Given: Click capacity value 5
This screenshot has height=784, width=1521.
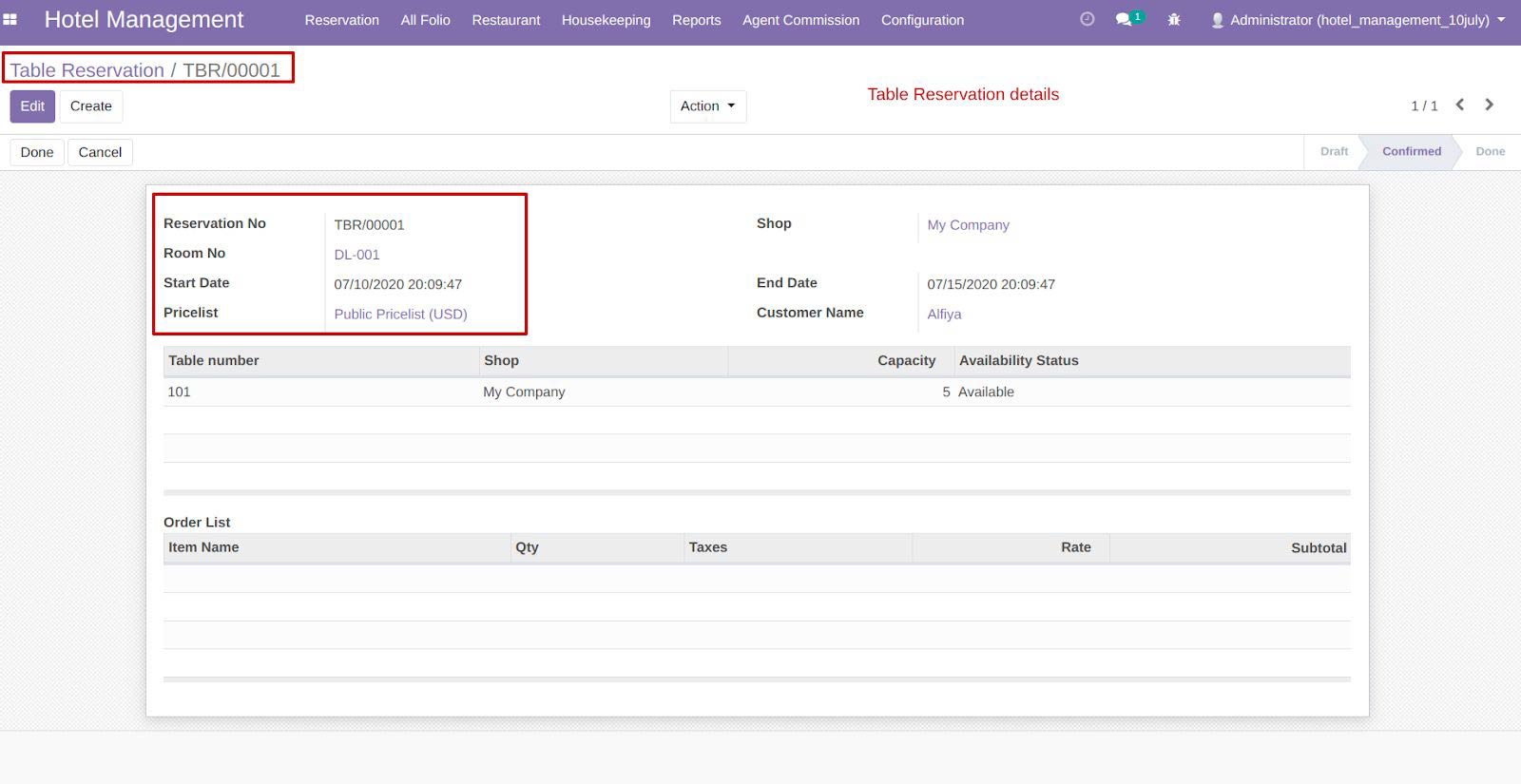Looking at the screenshot, I should click(x=946, y=392).
